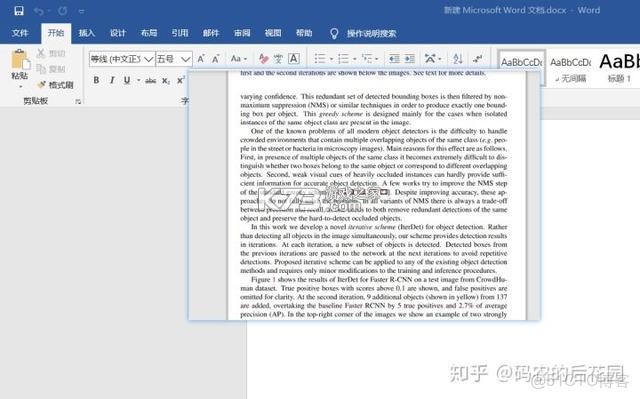The width and height of the screenshot is (640, 399).
Task: Click the Redo icon in the title bar
Action: 62,11
